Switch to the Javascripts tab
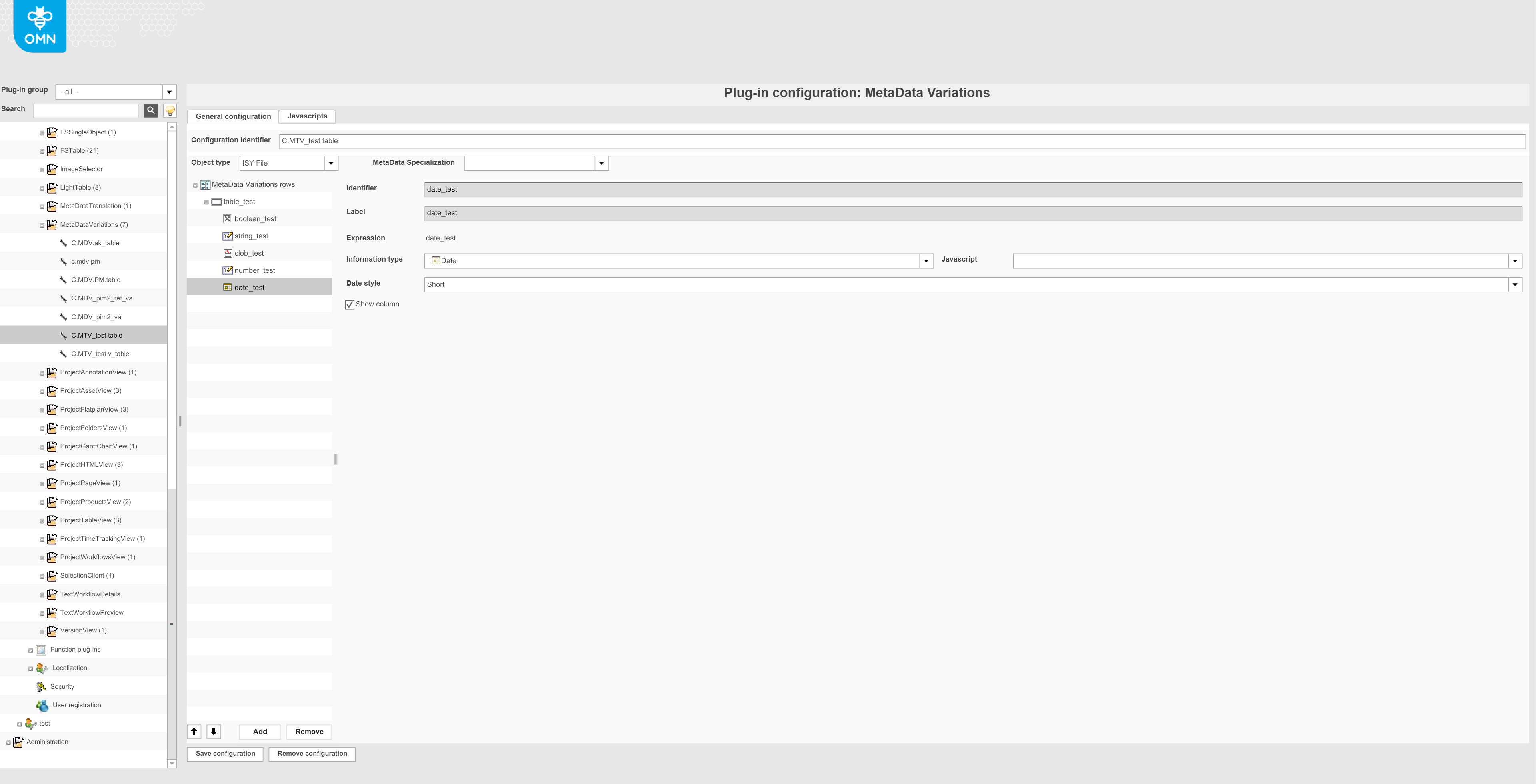This screenshot has height=784, width=1536. tap(307, 116)
